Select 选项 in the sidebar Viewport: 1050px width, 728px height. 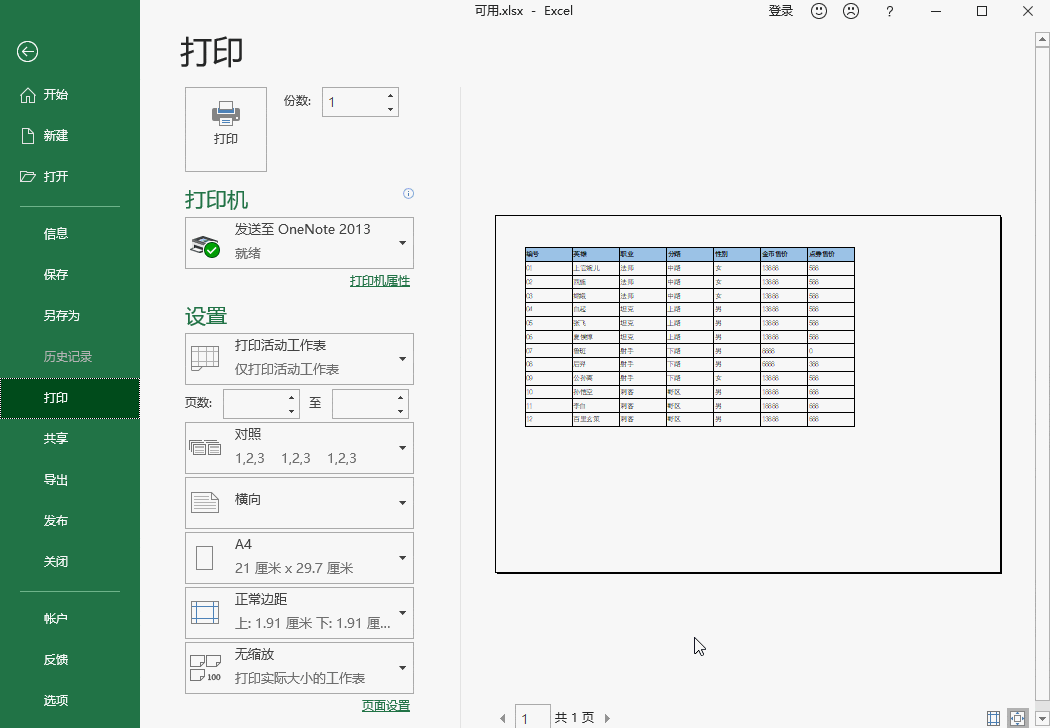[70, 700]
